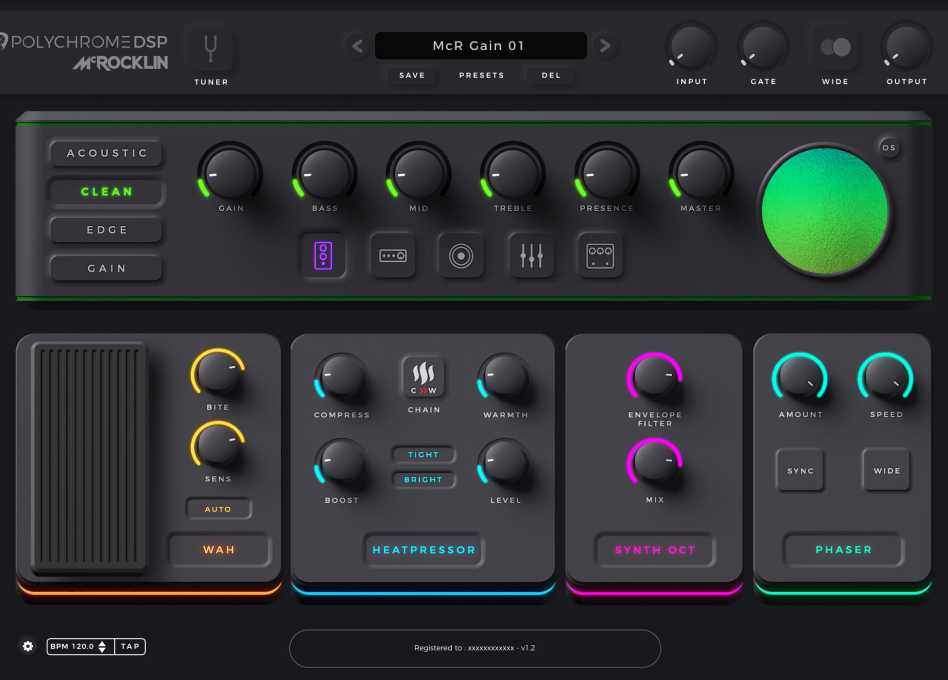Turn the Master volume knob

pyautogui.click(x=699, y=173)
